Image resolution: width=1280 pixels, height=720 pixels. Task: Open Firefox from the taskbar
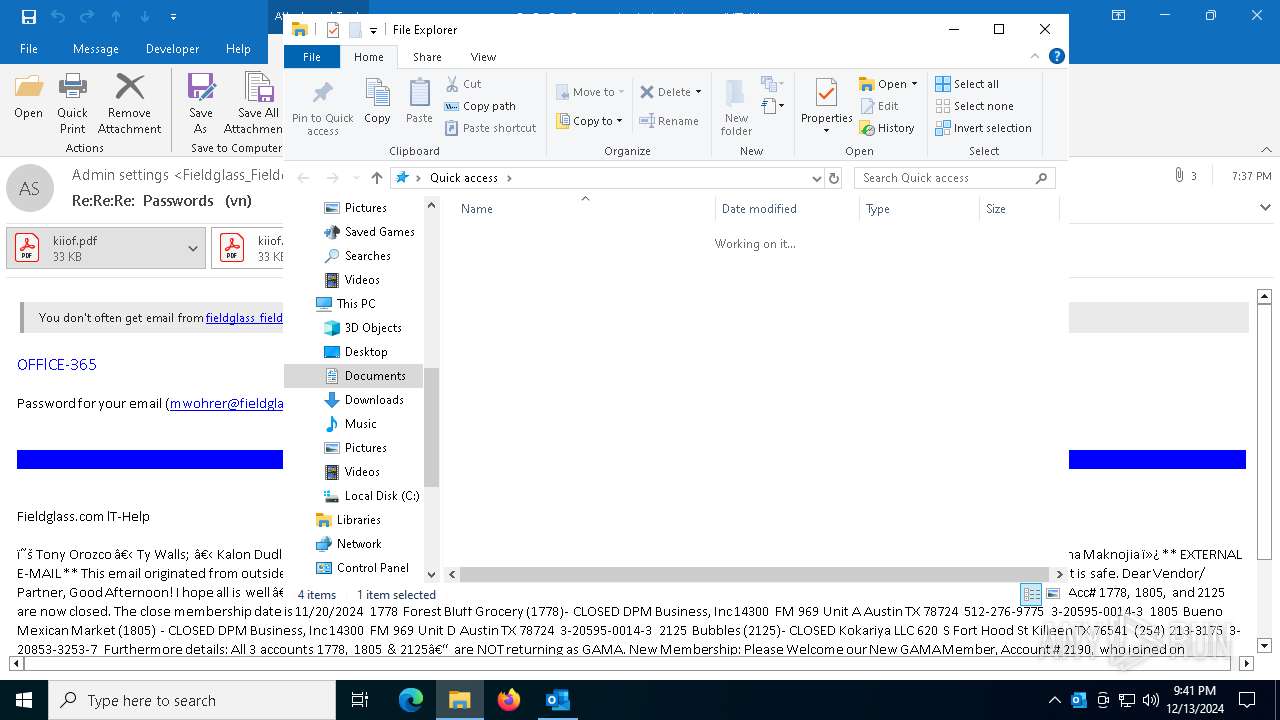[x=509, y=700]
